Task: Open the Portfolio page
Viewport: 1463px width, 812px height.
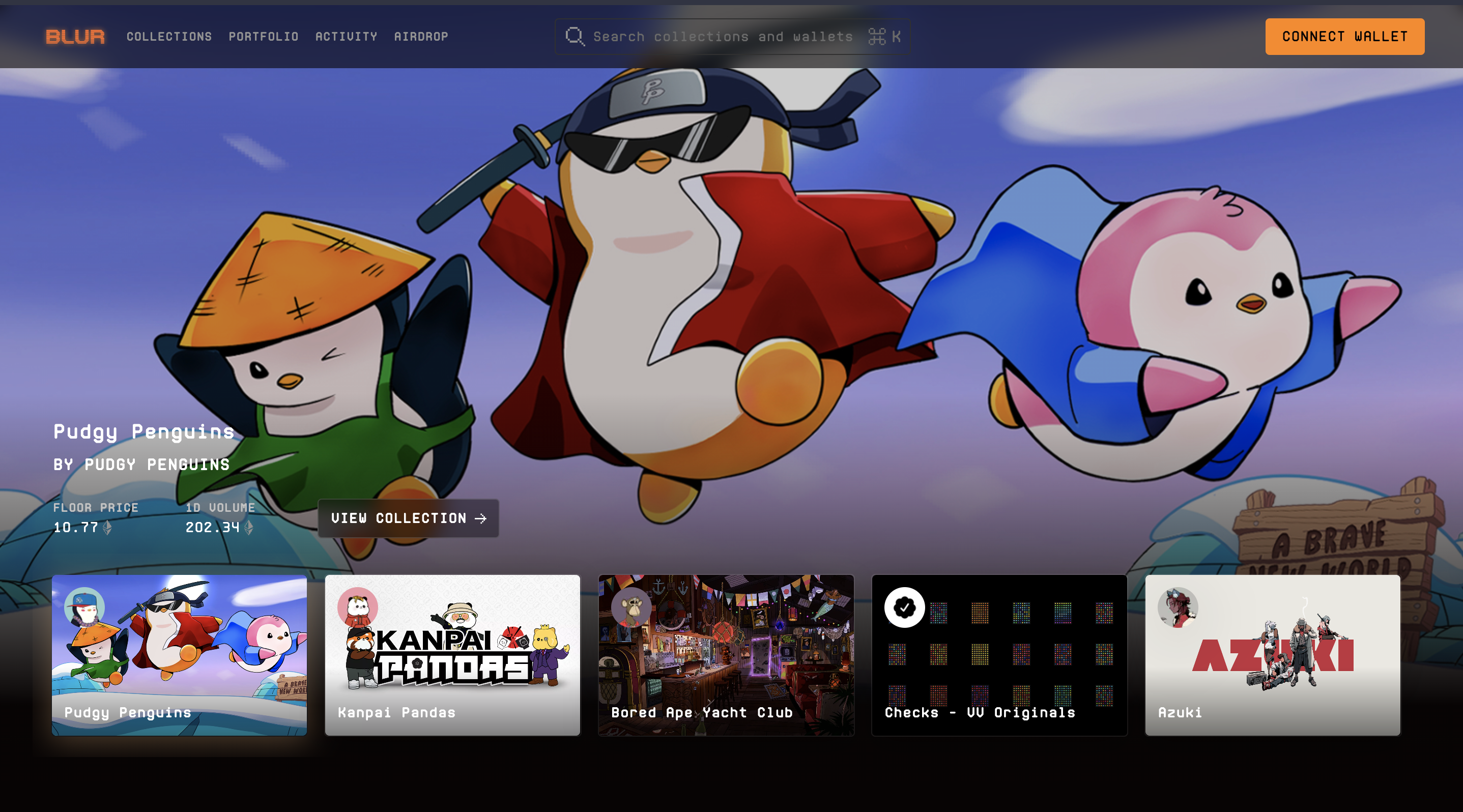Action: tap(264, 37)
